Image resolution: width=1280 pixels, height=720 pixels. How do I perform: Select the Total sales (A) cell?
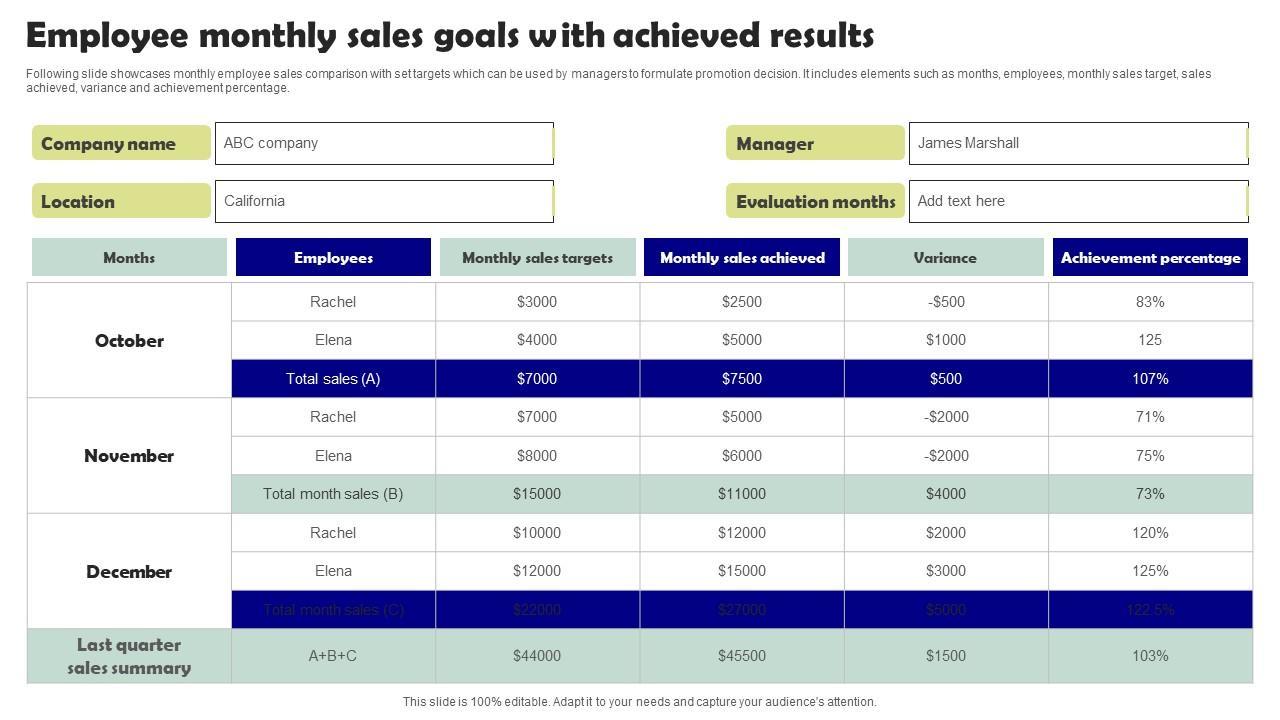[x=333, y=379]
